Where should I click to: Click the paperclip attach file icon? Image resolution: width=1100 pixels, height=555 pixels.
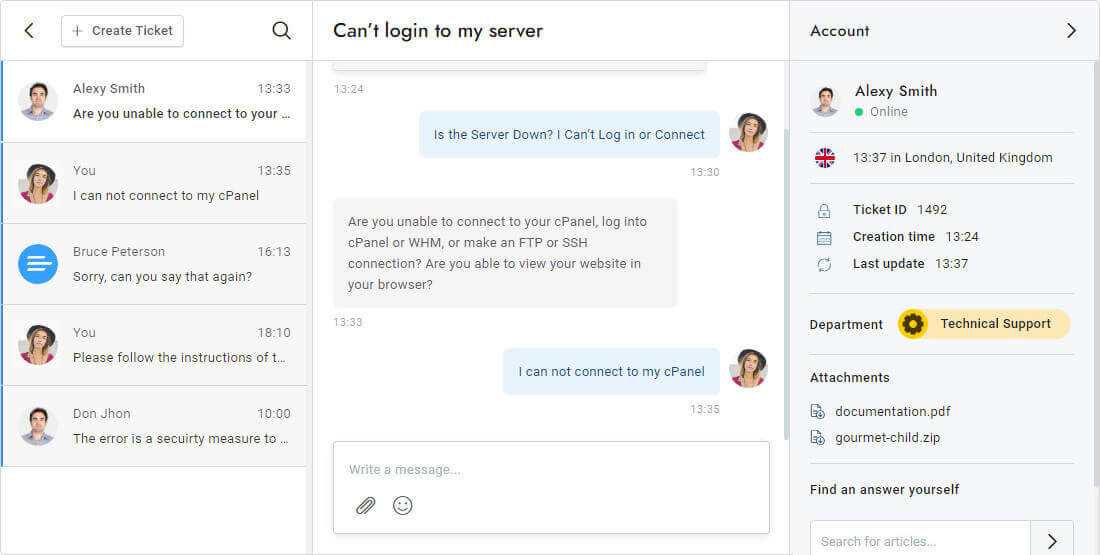pos(365,506)
